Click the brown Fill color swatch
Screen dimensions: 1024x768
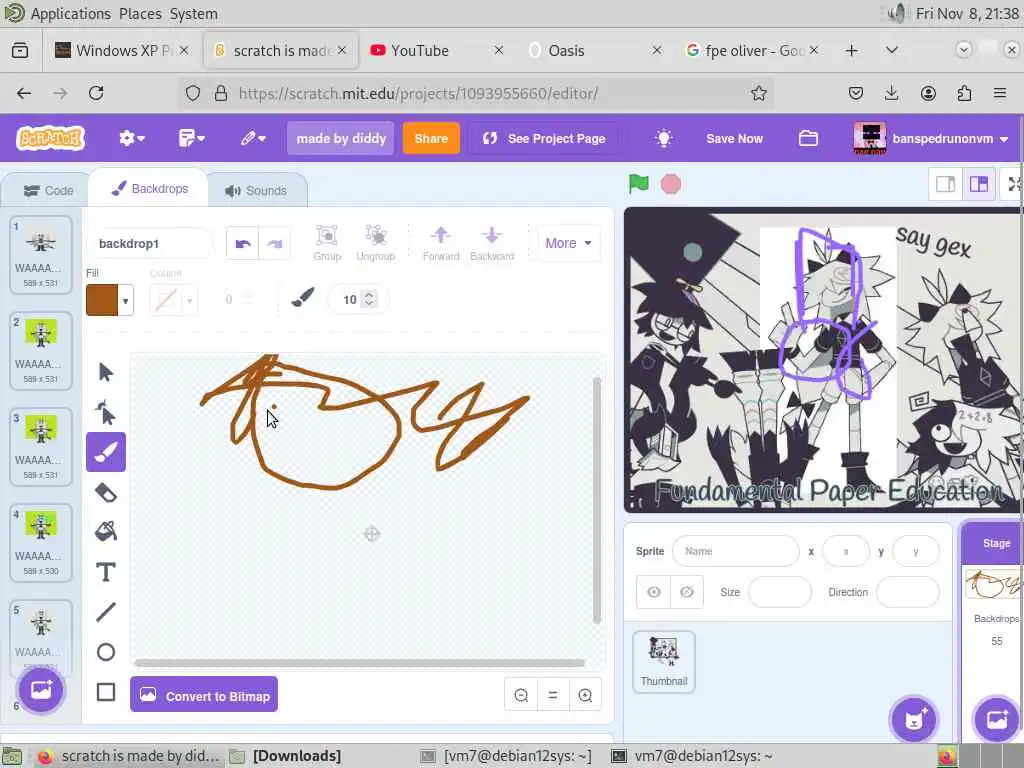pyautogui.click(x=102, y=300)
